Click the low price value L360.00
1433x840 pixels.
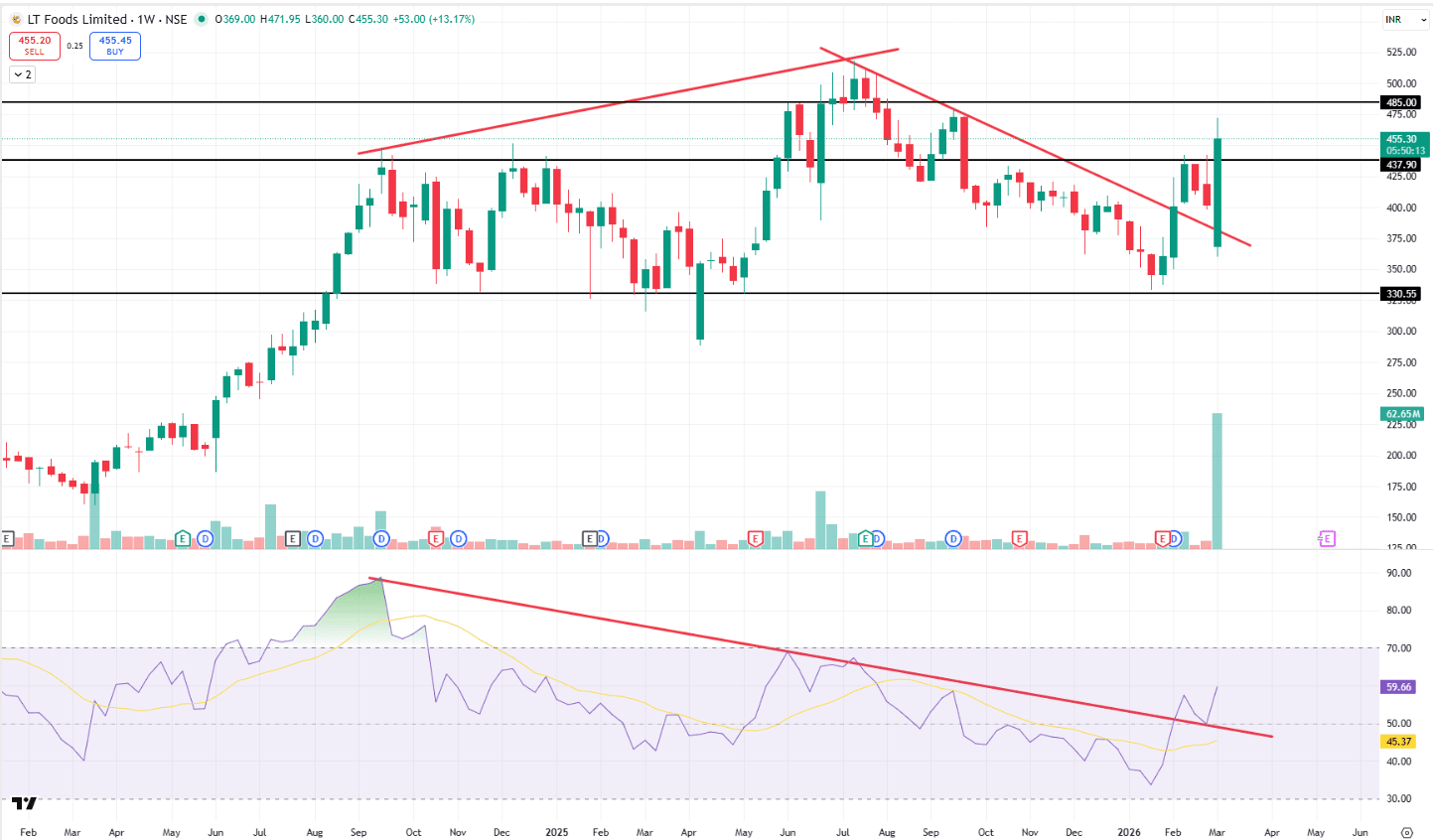324,19
